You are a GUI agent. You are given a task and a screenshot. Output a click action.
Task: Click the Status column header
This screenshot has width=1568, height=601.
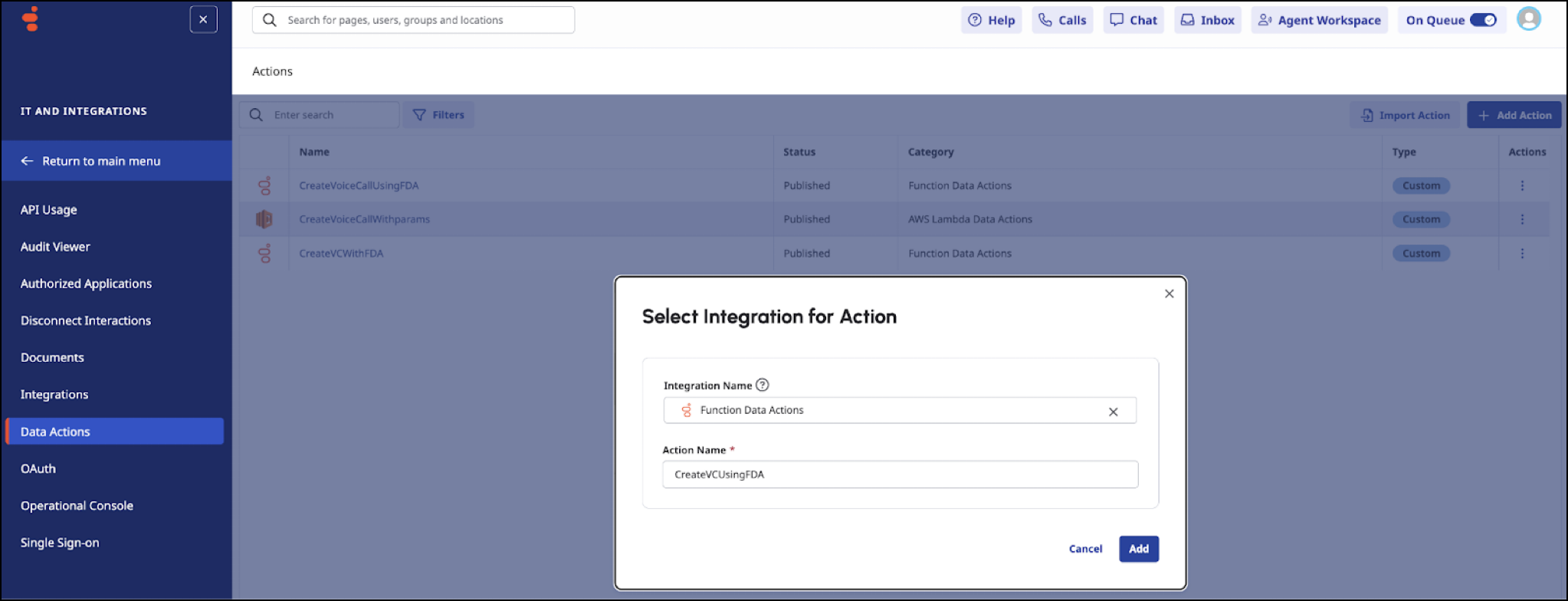pyautogui.click(x=799, y=152)
